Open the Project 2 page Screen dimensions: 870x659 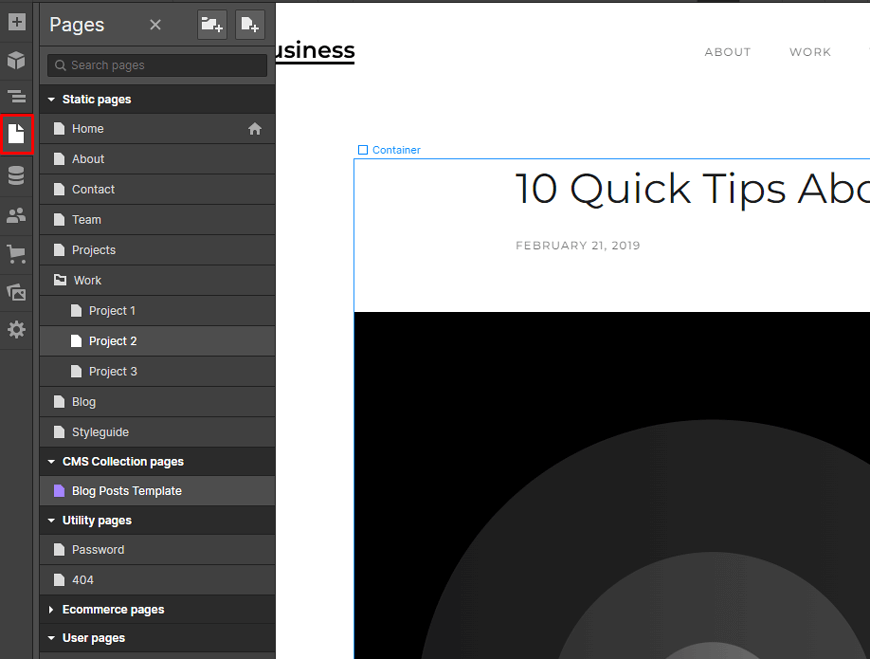(158, 341)
